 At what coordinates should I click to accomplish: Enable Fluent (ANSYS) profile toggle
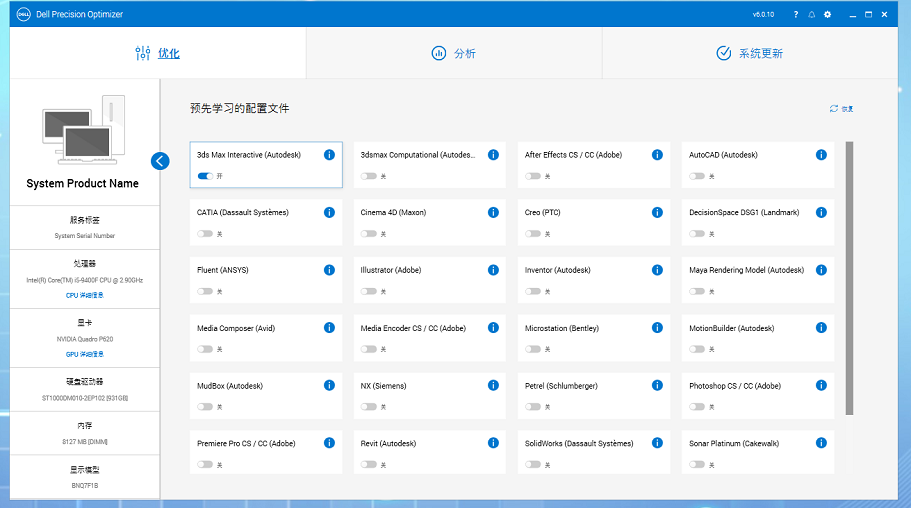click(x=205, y=291)
